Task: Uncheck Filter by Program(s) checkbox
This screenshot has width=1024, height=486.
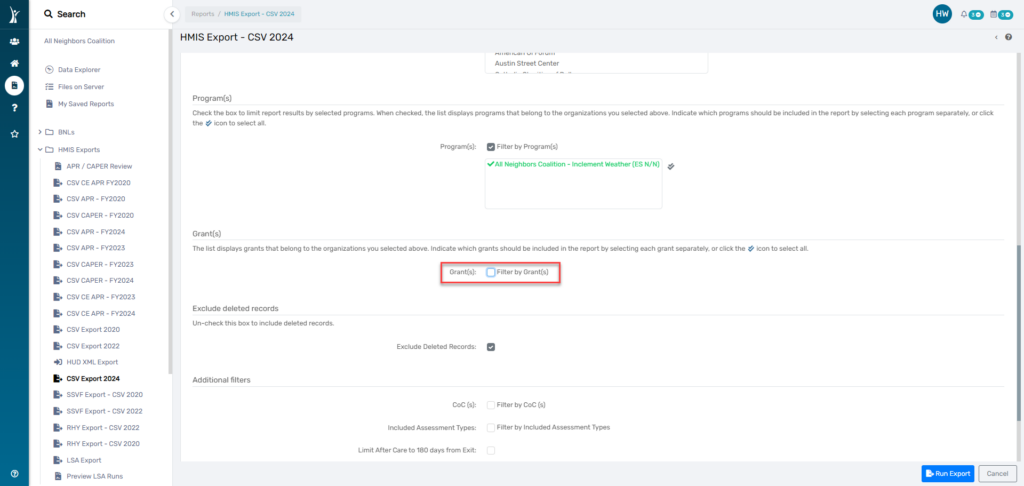Action: (490, 146)
